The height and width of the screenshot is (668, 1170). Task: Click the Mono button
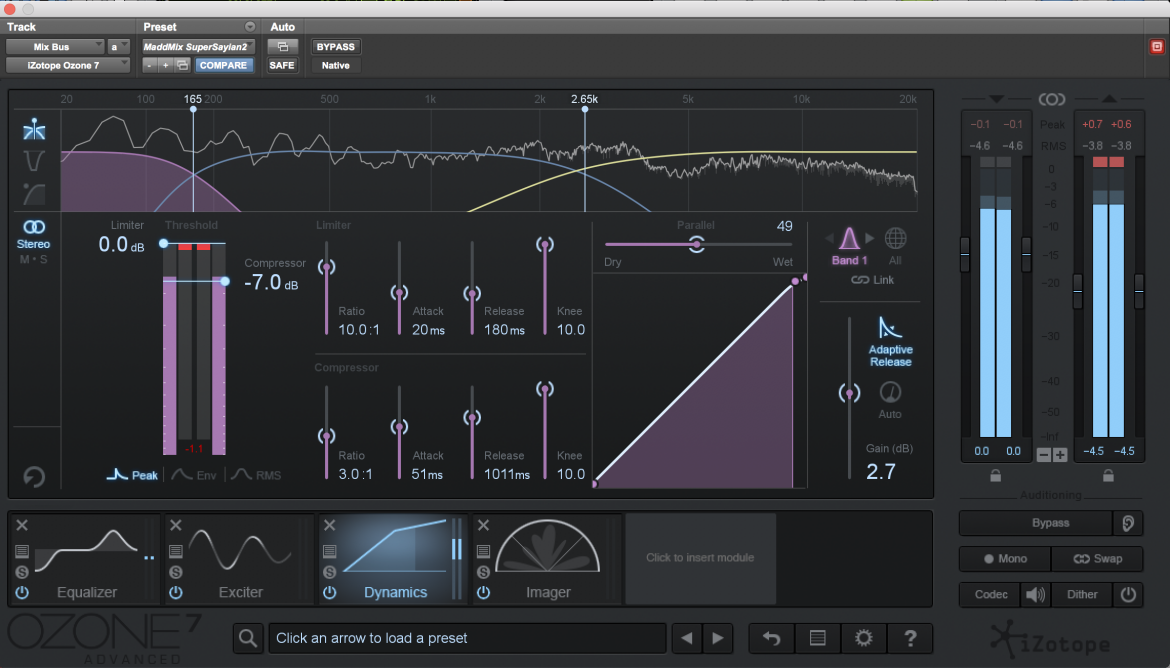coord(1005,558)
